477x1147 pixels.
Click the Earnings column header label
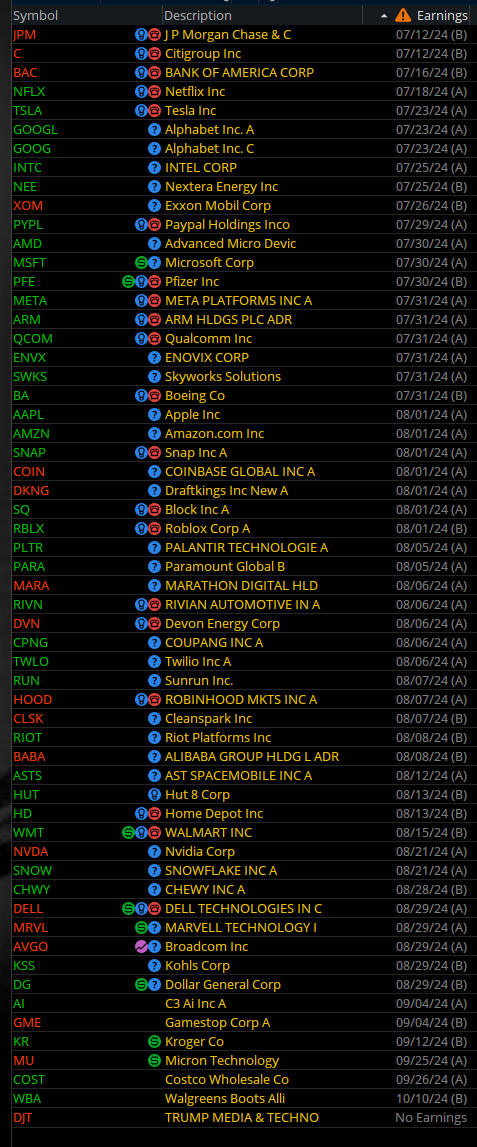tap(442, 15)
